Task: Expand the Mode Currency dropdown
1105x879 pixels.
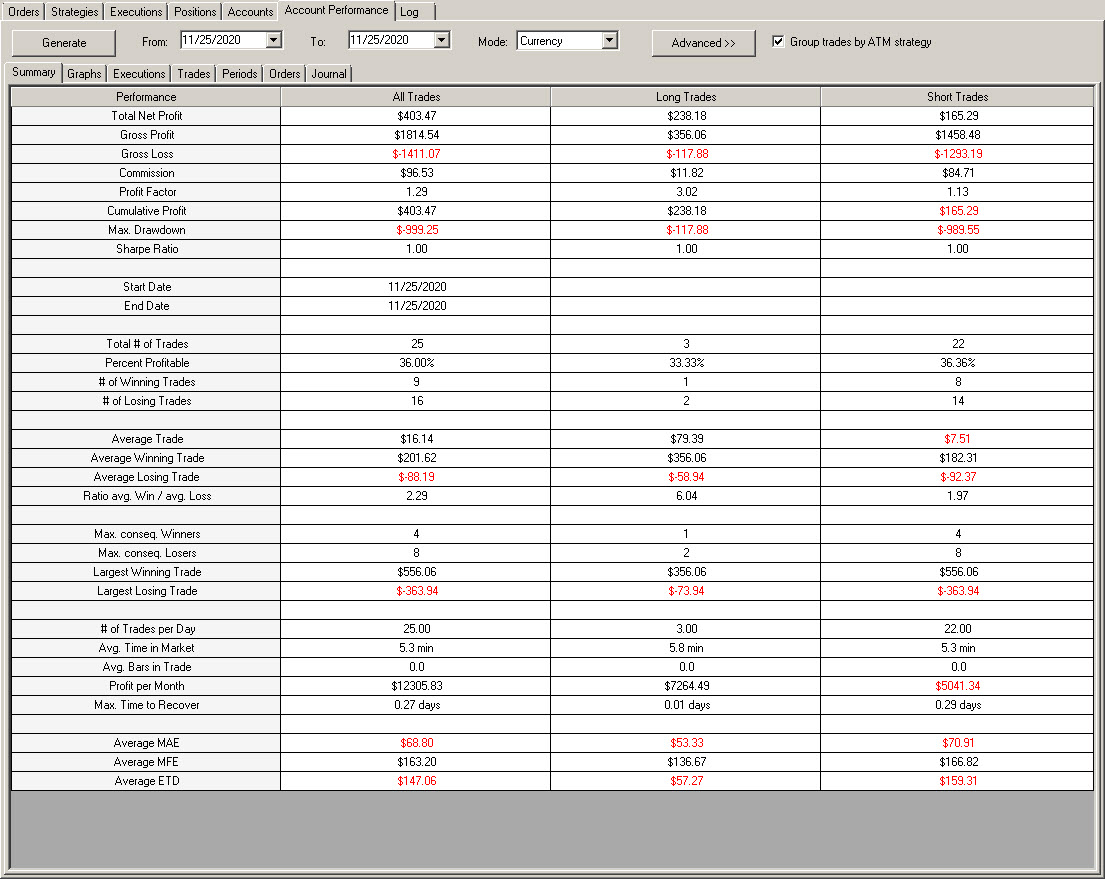Action: (x=610, y=41)
